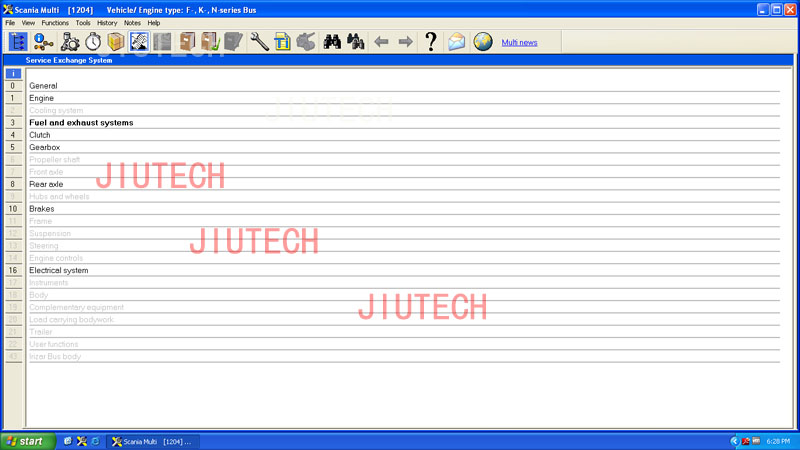Screen dimensions: 800x450
Task: Open the Help menu
Action: (x=154, y=23)
